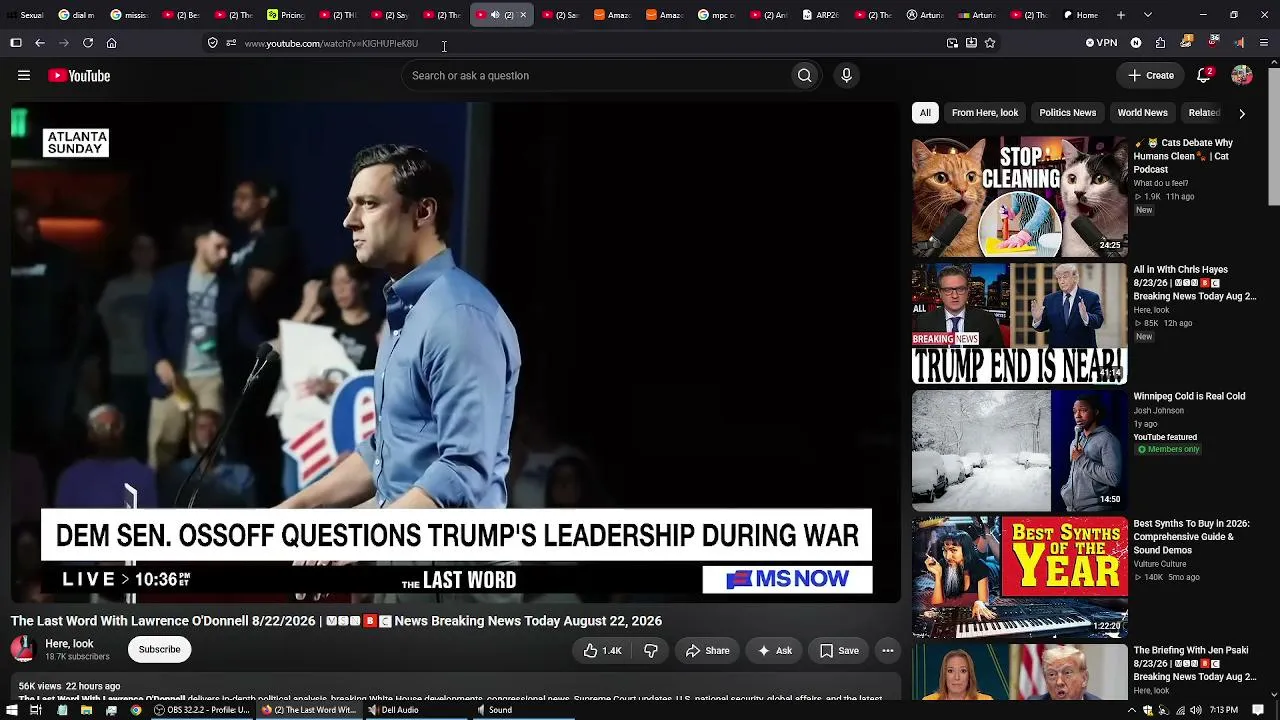
Task: Expand the tab search dropdown
Action: tap(1148, 15)
